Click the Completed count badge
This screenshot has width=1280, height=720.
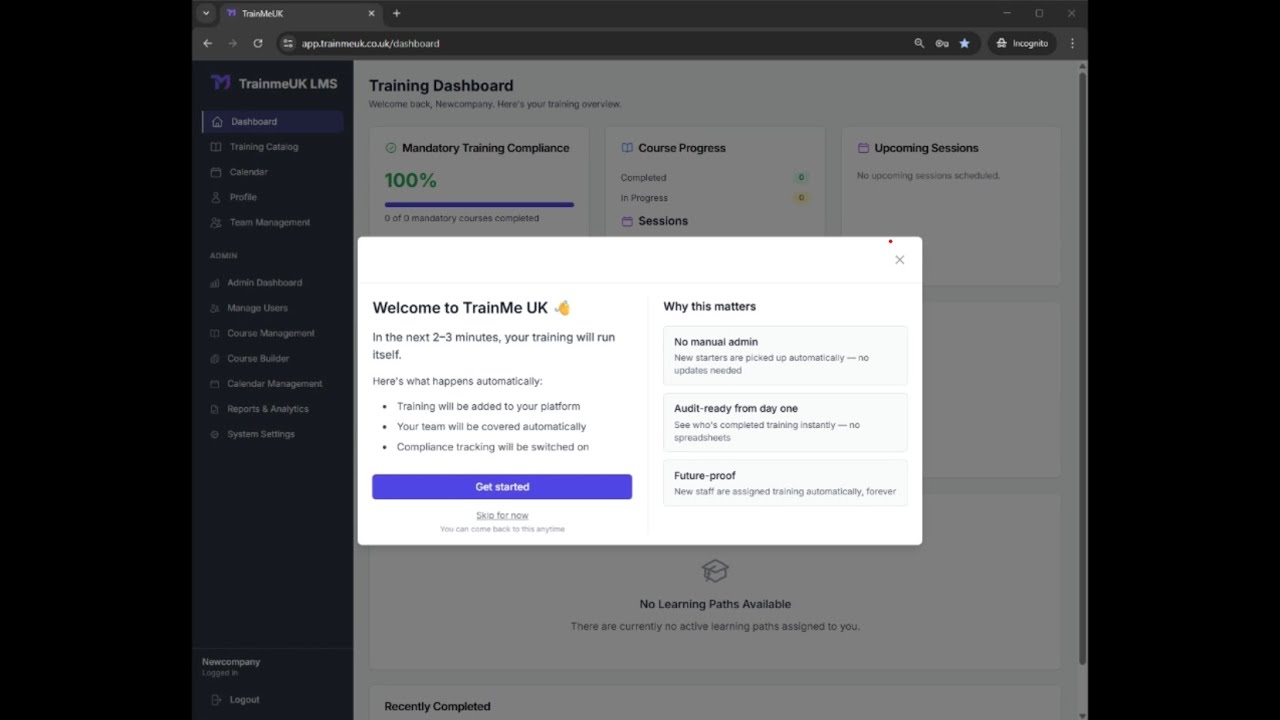801,177
